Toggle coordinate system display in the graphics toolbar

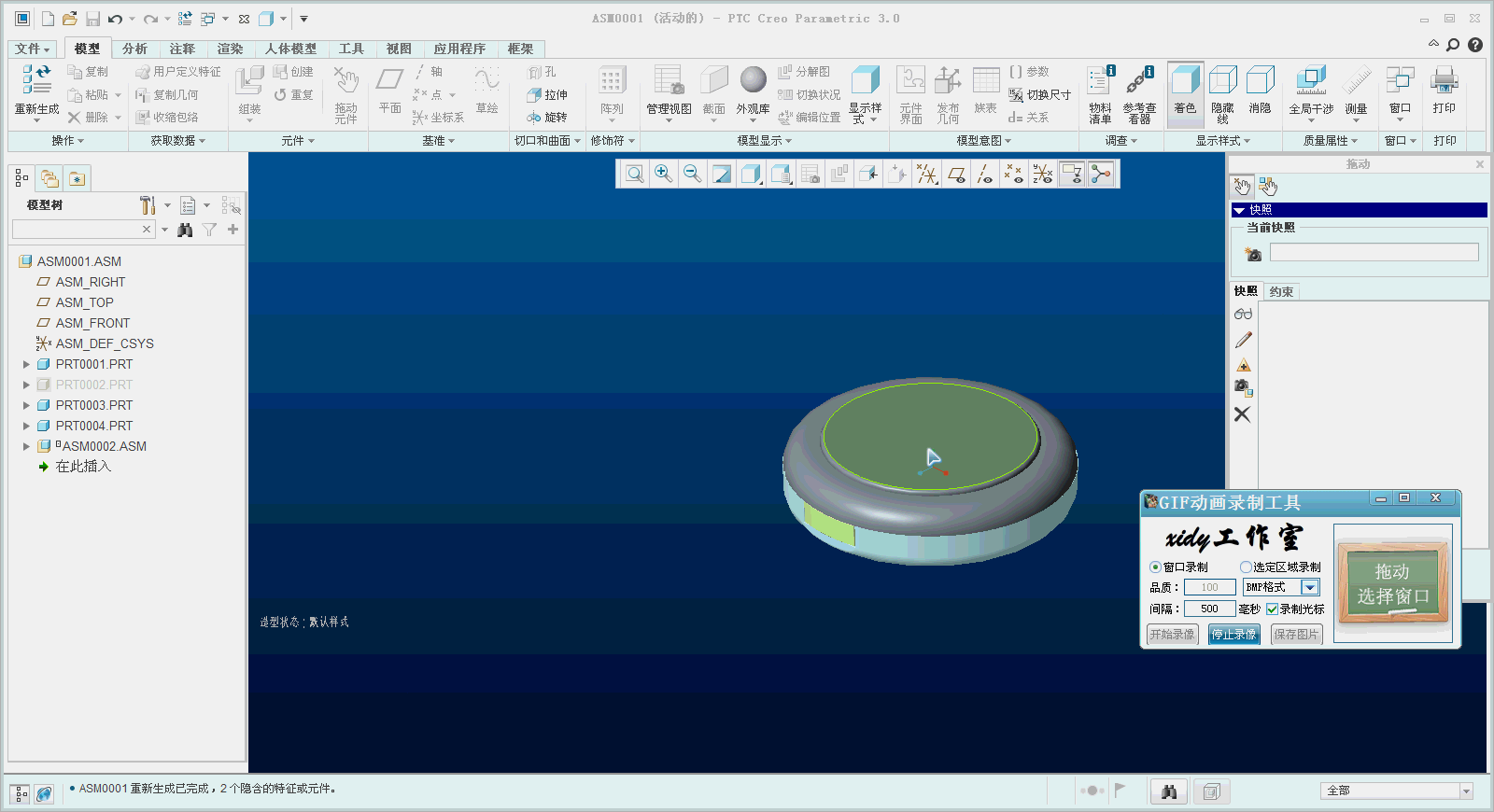[1043, 174]
